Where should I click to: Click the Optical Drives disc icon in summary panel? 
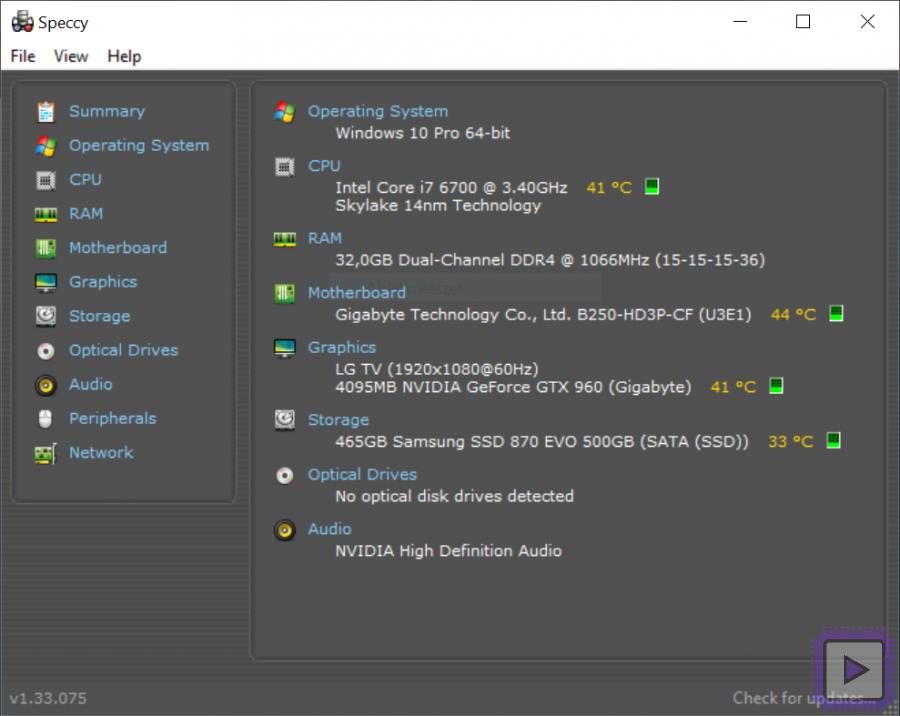285,475
